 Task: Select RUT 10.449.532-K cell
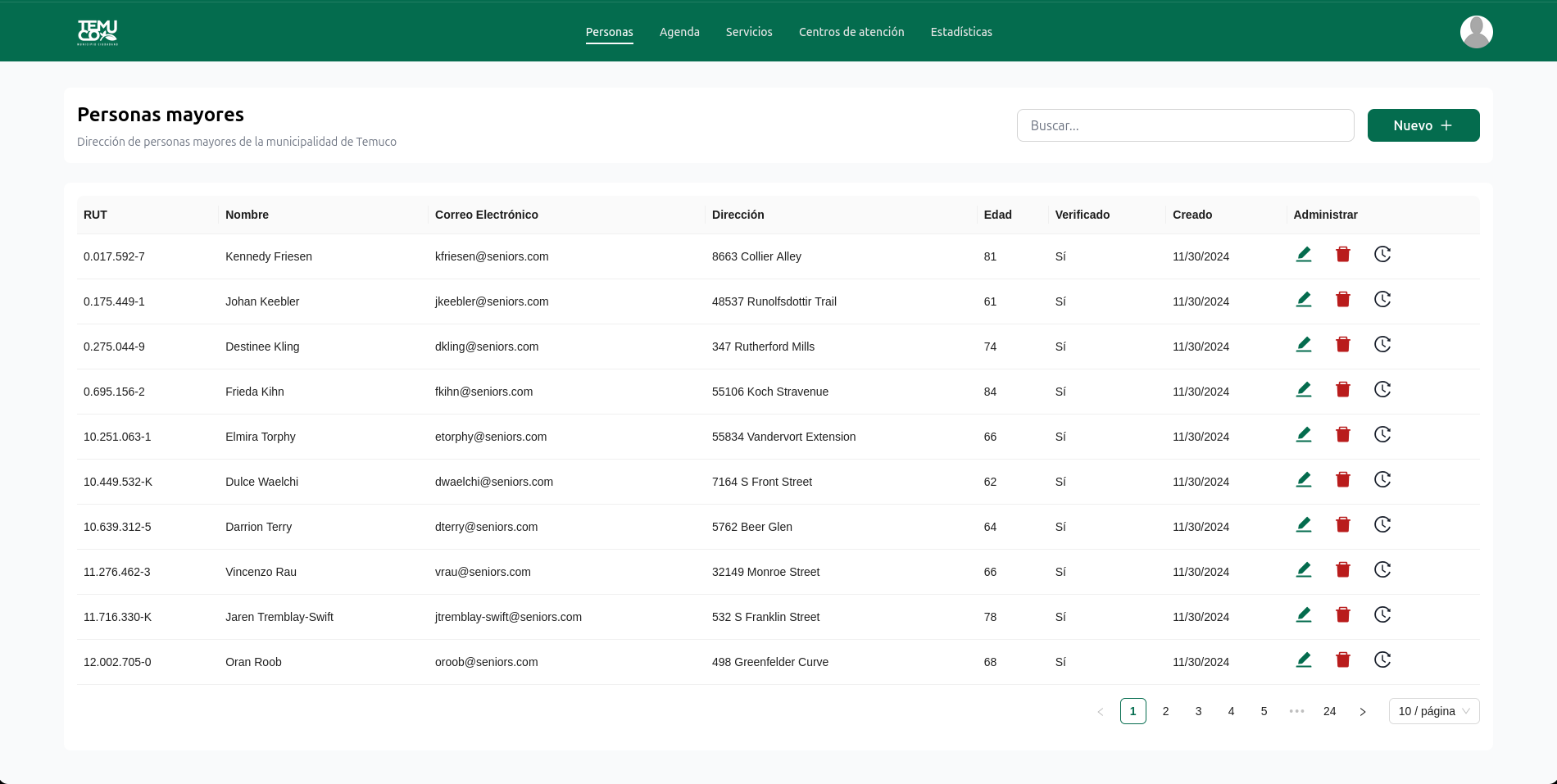coord(118,482)
